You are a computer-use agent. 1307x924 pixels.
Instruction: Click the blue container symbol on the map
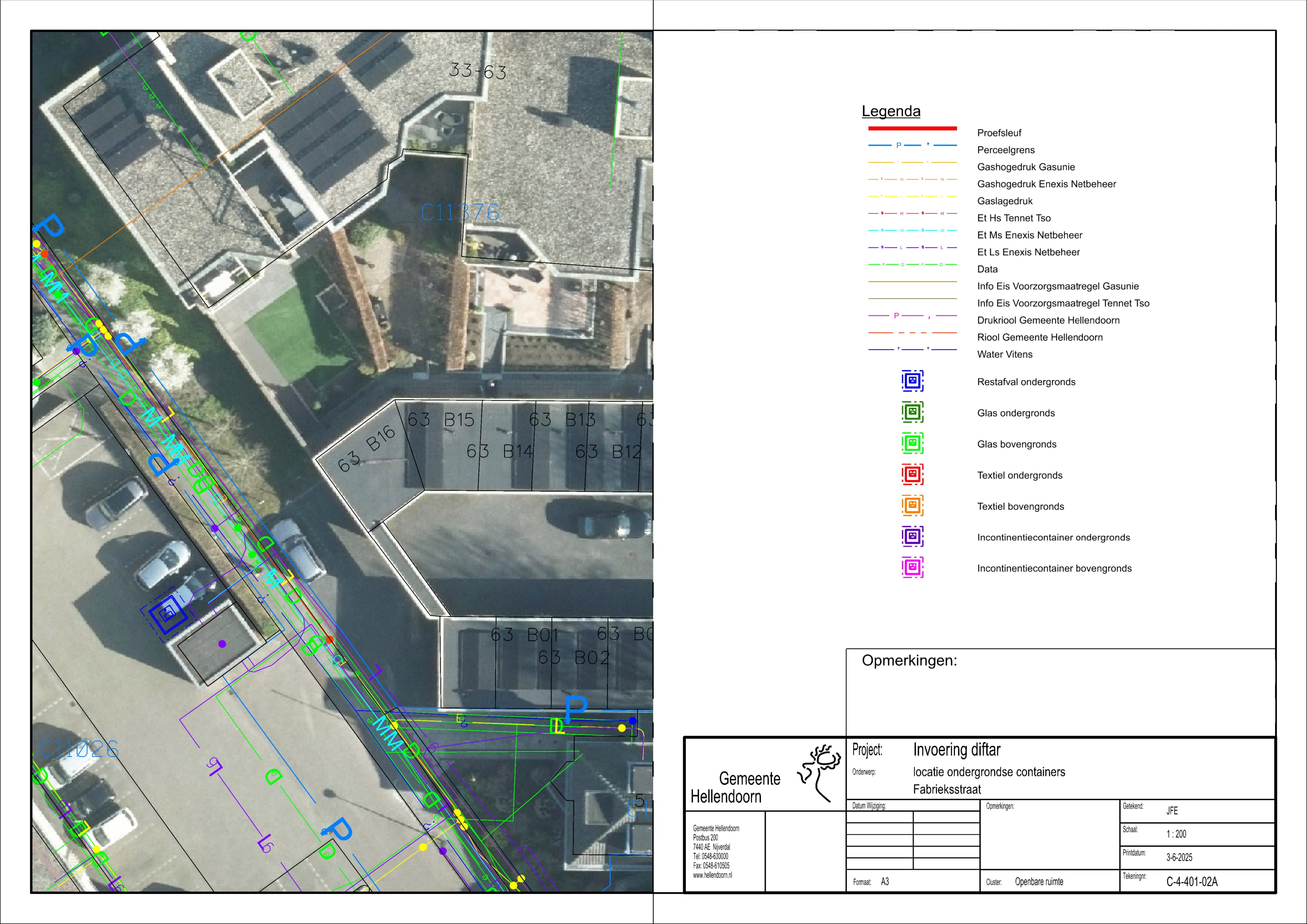167,614
